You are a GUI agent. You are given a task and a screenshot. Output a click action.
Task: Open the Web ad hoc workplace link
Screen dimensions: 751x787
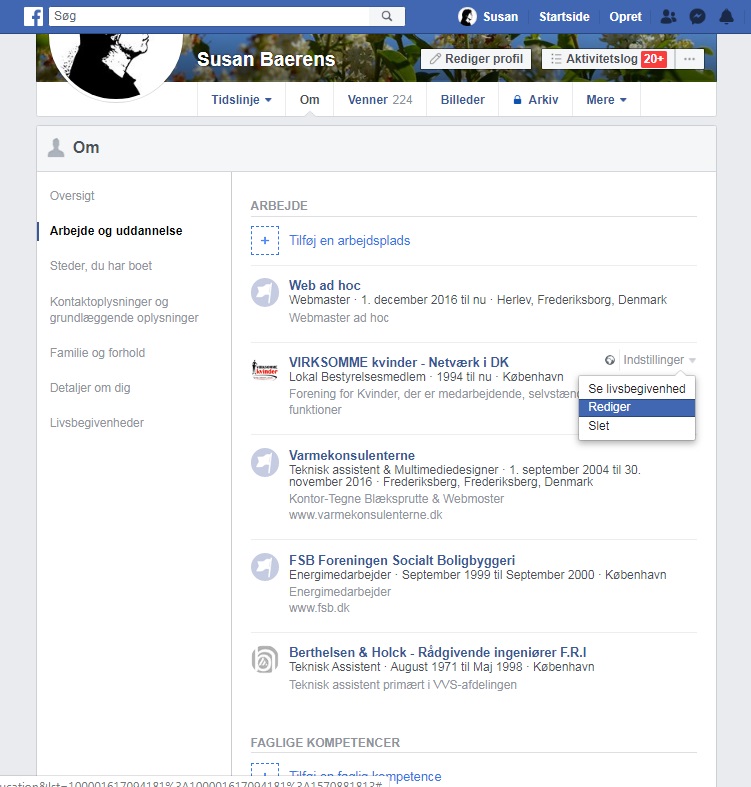click(x=324, y=285)
